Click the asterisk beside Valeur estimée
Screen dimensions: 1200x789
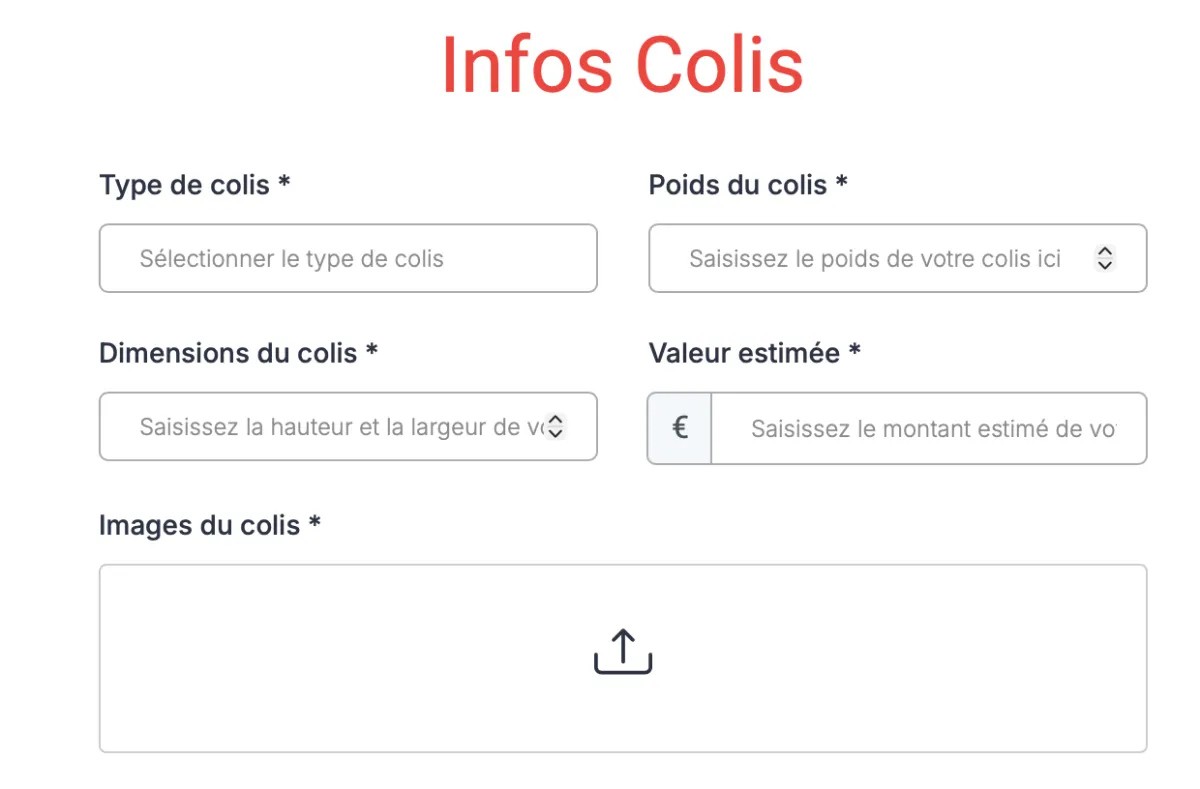point(855,350)
